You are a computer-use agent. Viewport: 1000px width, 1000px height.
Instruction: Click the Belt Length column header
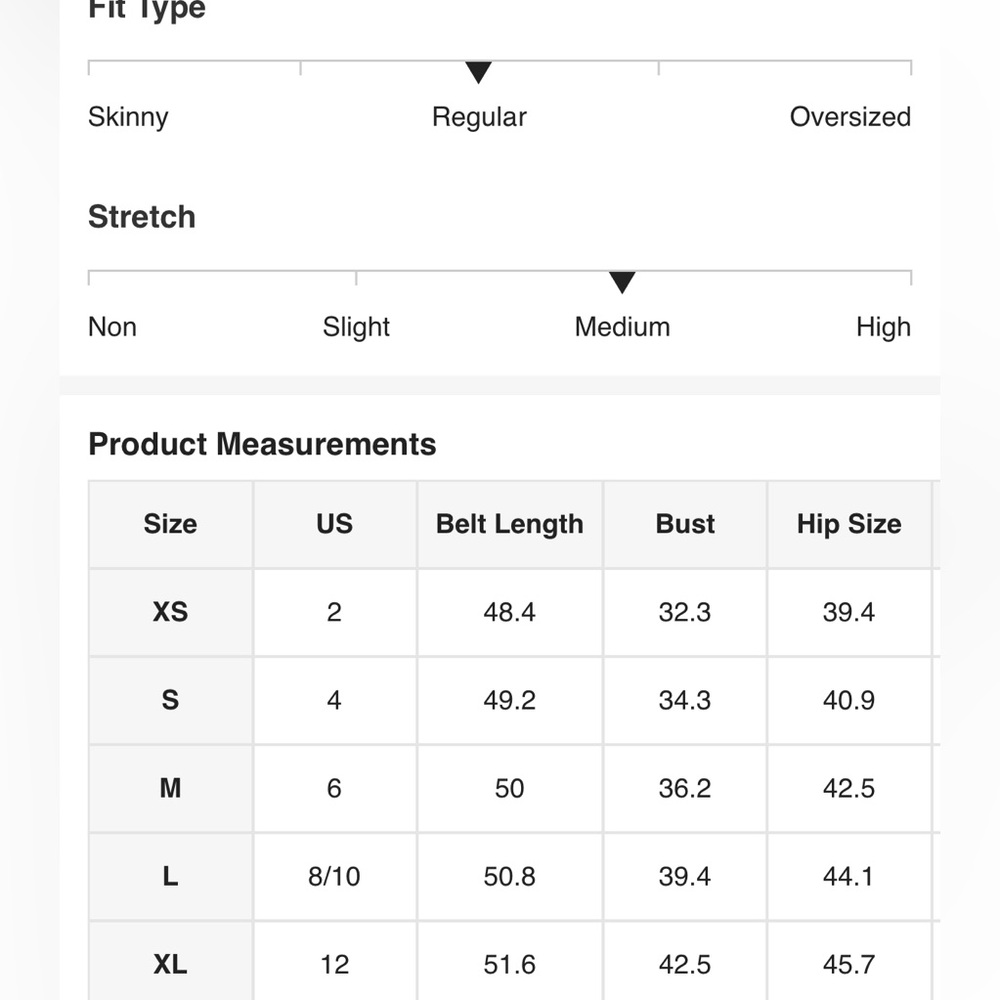pos(510,524)
